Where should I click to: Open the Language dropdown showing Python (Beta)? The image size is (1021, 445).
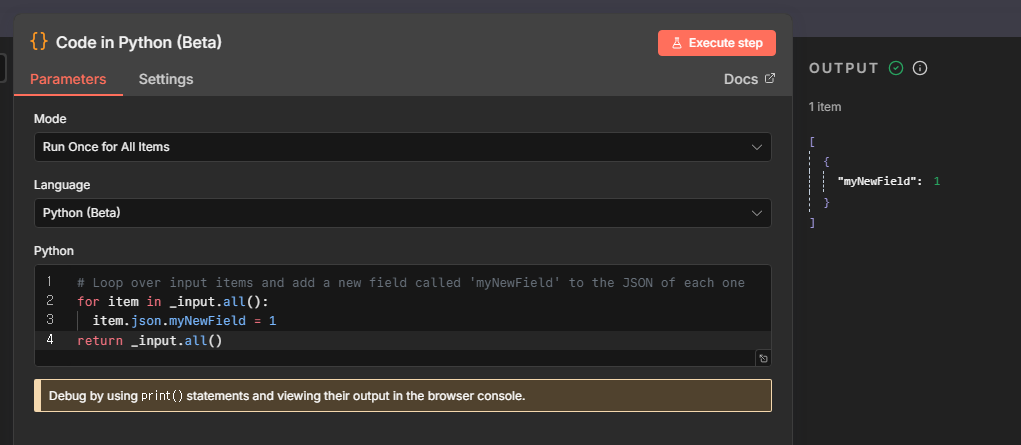tap(402, 213)
